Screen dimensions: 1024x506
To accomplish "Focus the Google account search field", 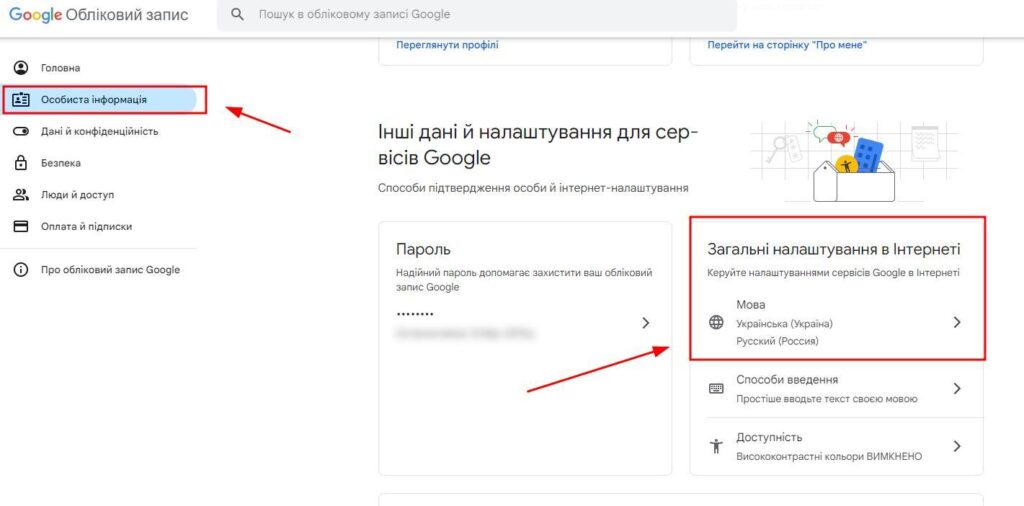I will (x=477, y=14).
